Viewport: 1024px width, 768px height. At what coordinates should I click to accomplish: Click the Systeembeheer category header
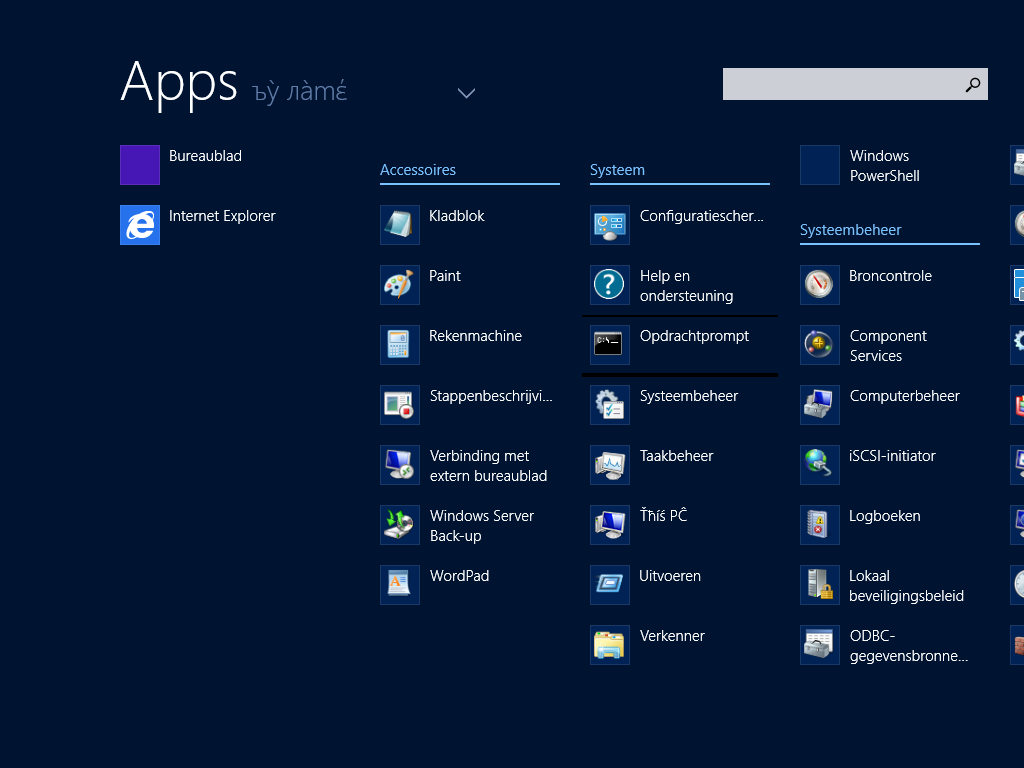pyautogui.click(x=850, y=230)
